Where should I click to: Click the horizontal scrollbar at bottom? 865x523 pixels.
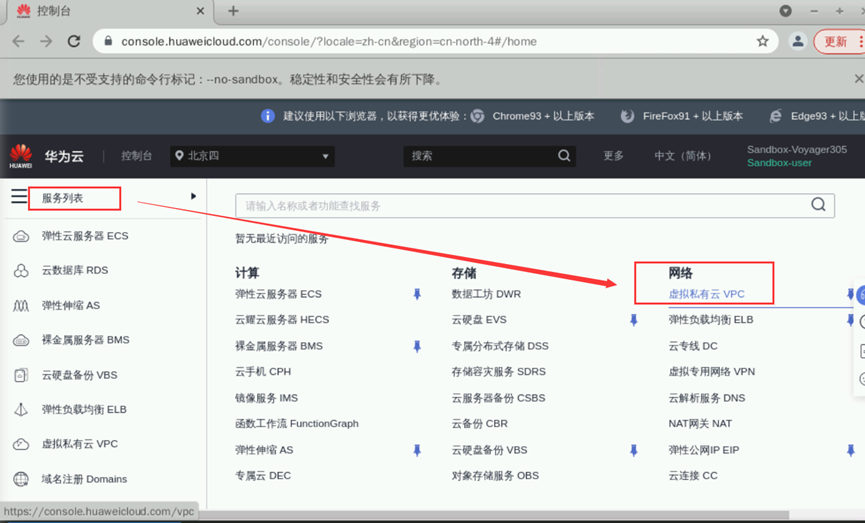tap(494, 515)
